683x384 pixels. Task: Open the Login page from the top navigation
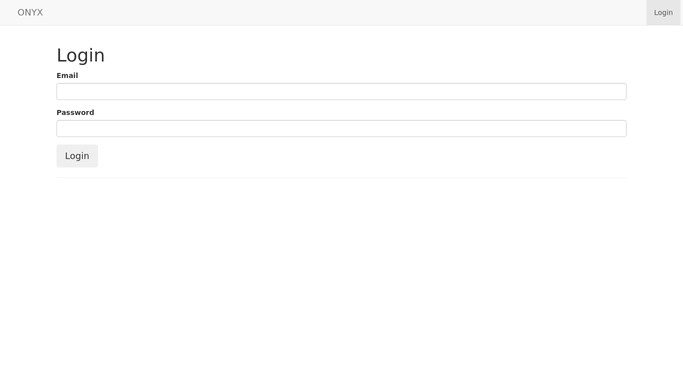(663, 13)
